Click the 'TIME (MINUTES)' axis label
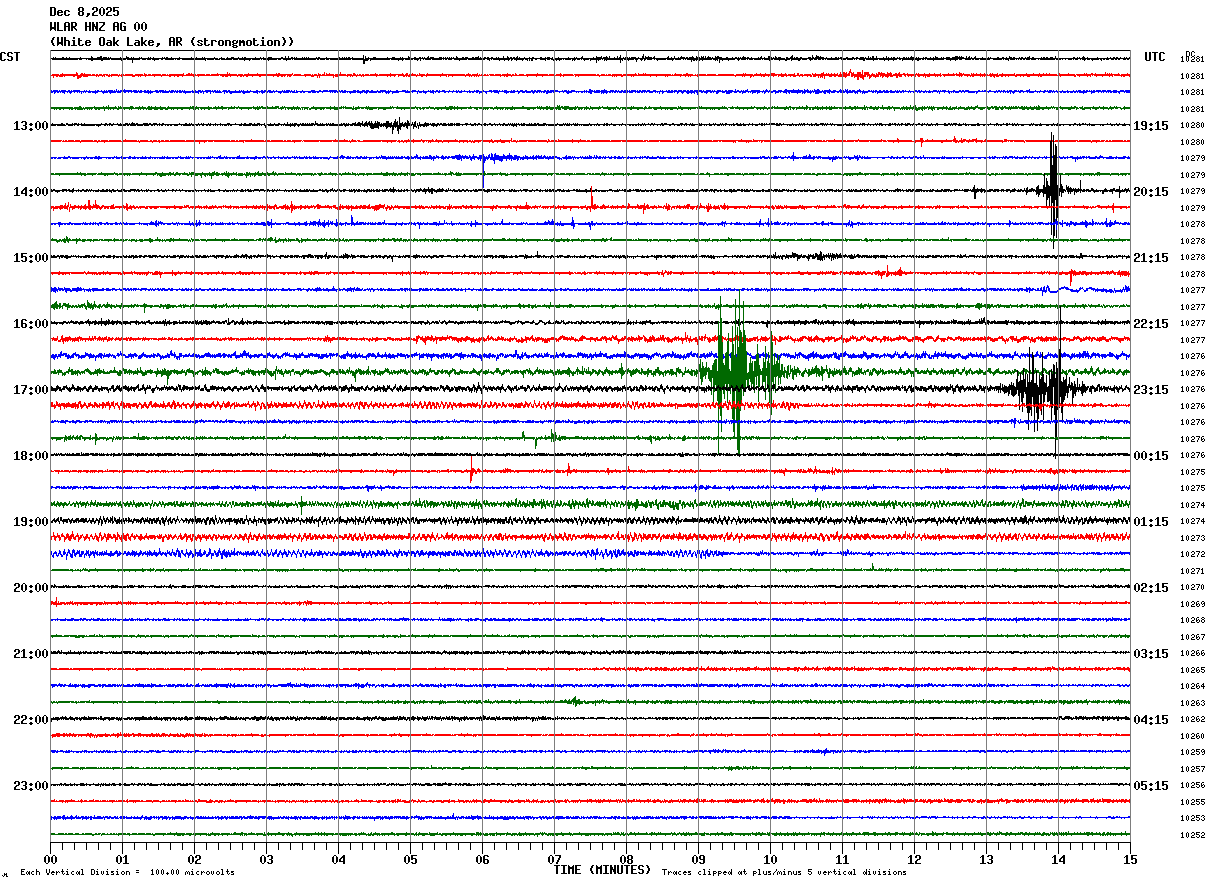 click(x=602, y=870)
